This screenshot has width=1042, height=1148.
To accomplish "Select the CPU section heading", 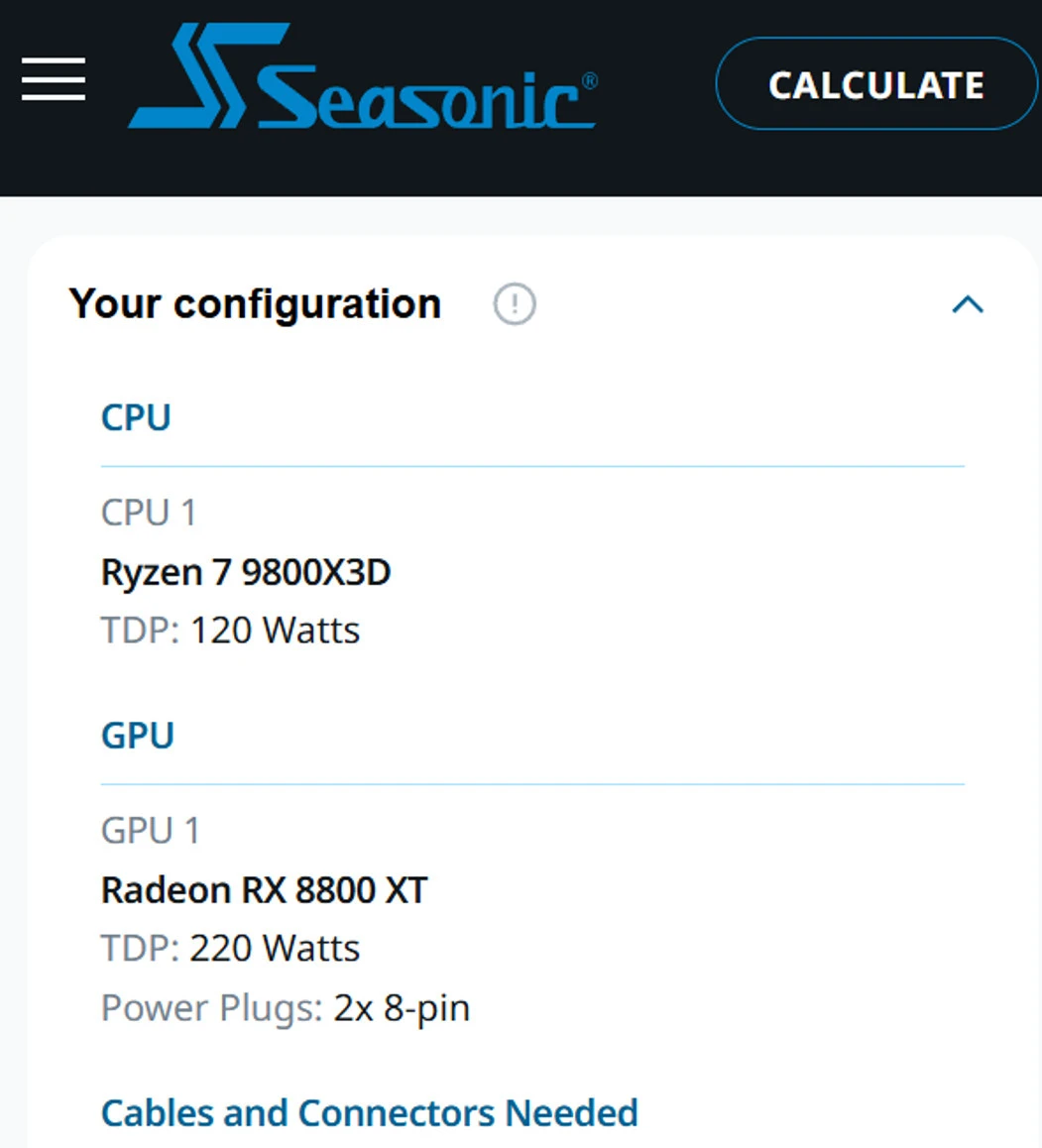I will point(136,417).
